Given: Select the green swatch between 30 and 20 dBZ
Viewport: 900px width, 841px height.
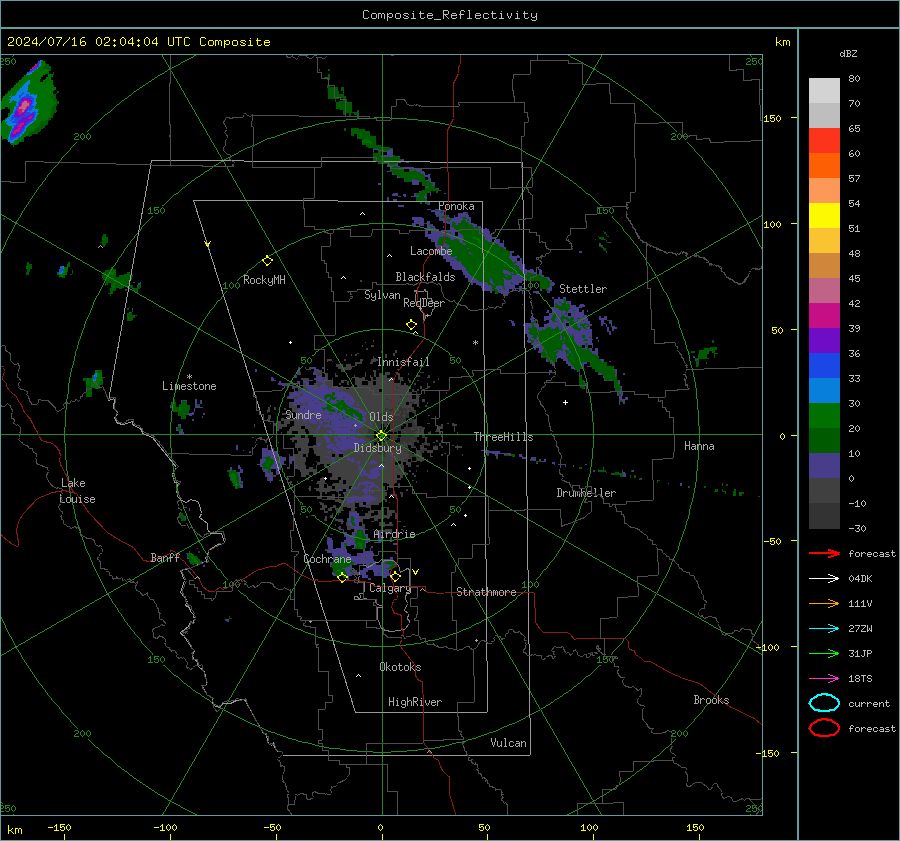Looking at the screenshot, I should 824,416.
